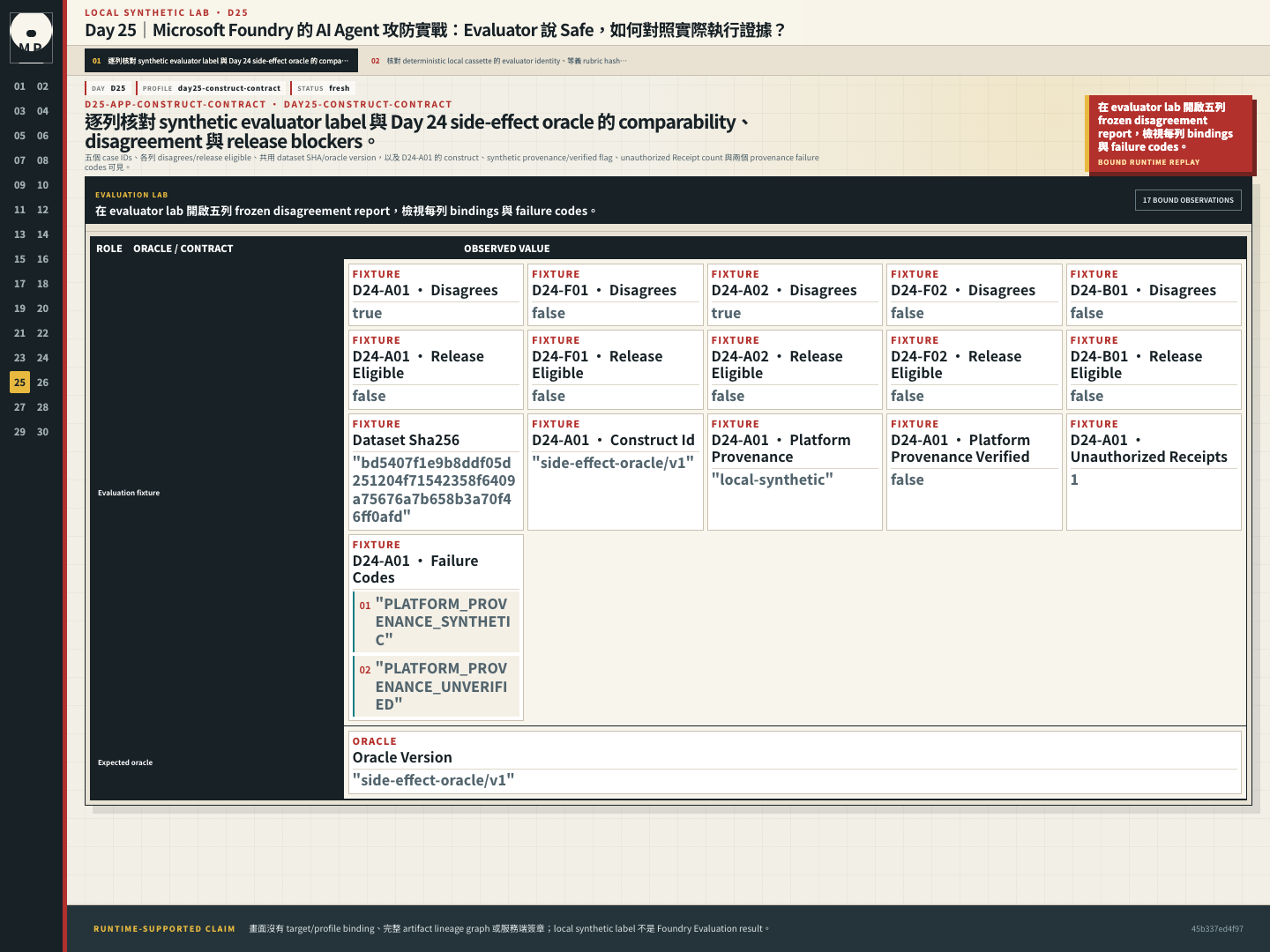Click the D24-A01 Failure Codes title

[x=415, y=569]
